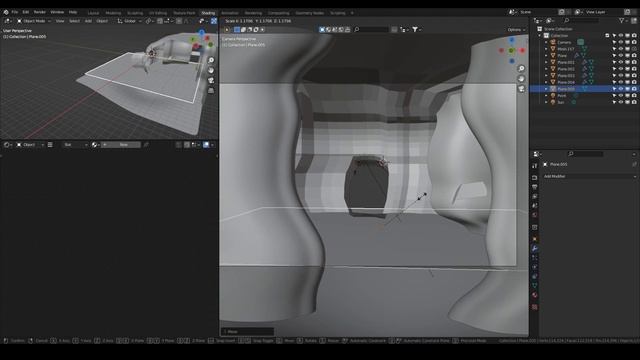Image resolution: width=640 pixels, height=360 pixels.
Task: Open the Global transform orientation dropdown
Action: pyautogui.click(x=130, y=21)
